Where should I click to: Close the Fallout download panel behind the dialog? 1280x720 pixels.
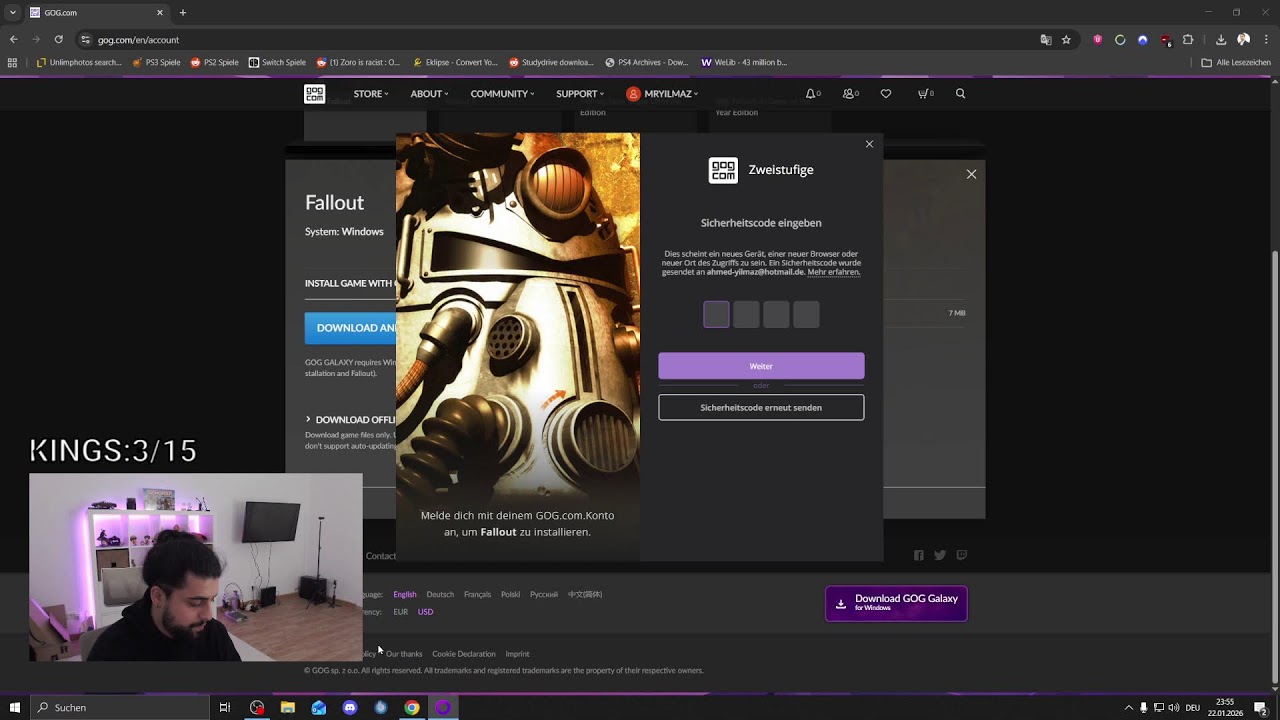pyautogui.click(x=971, y=174)
